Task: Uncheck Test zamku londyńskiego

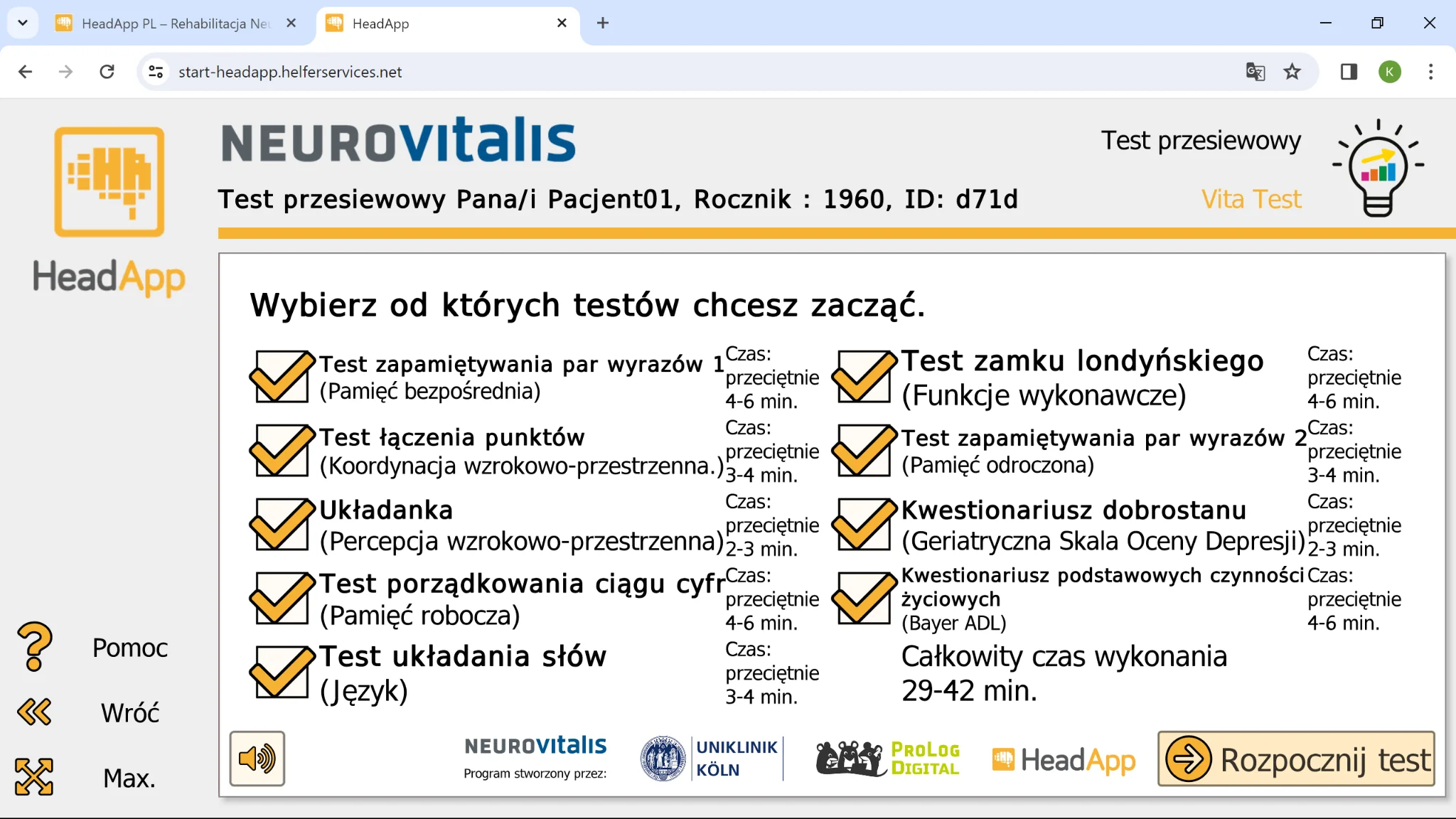Action: tap(864, 377)
